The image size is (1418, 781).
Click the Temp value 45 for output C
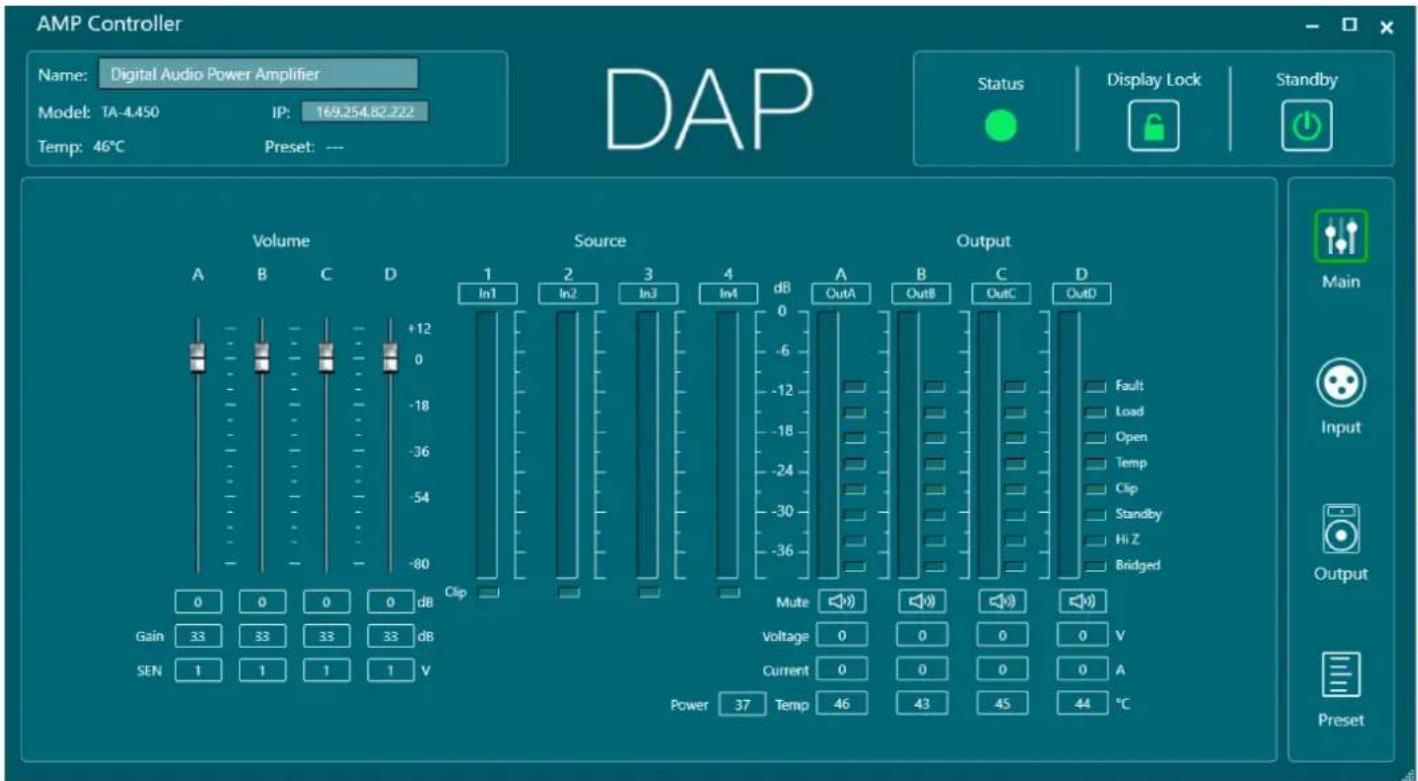point(1002,705)
